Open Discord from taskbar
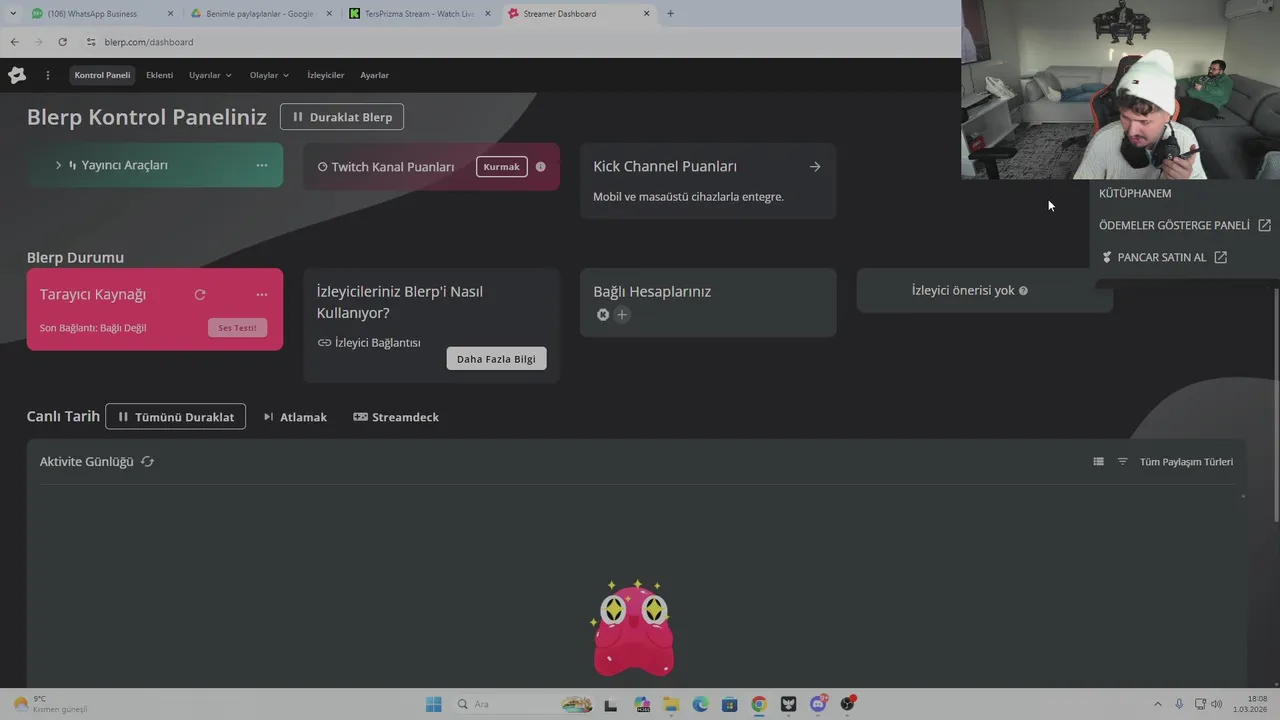The image size is (1280, 720). click(x=819, y=704)
